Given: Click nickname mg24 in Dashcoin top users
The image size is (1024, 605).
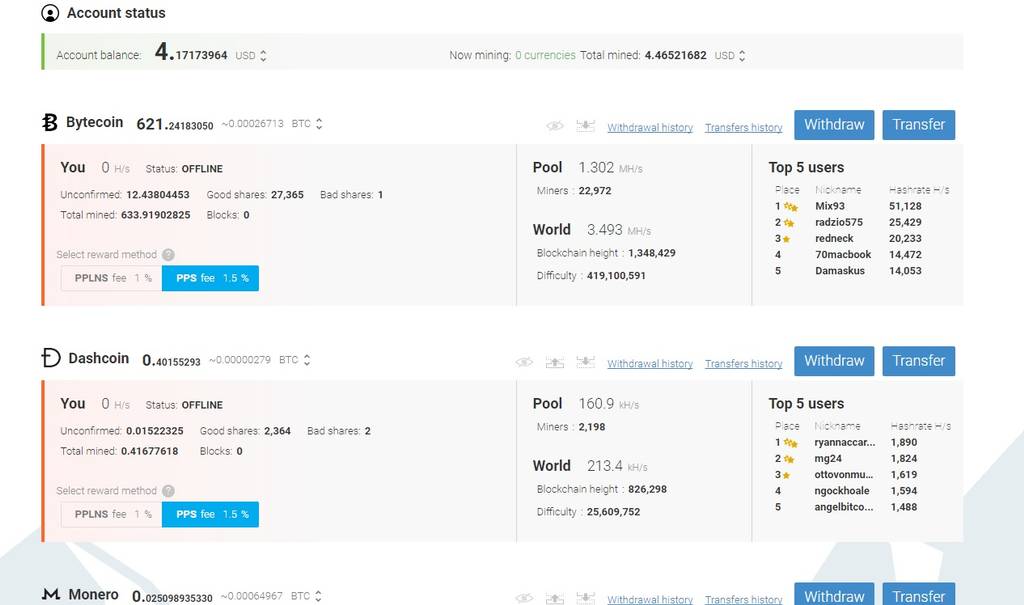Looking at the screenshot, I should point(828,459).
